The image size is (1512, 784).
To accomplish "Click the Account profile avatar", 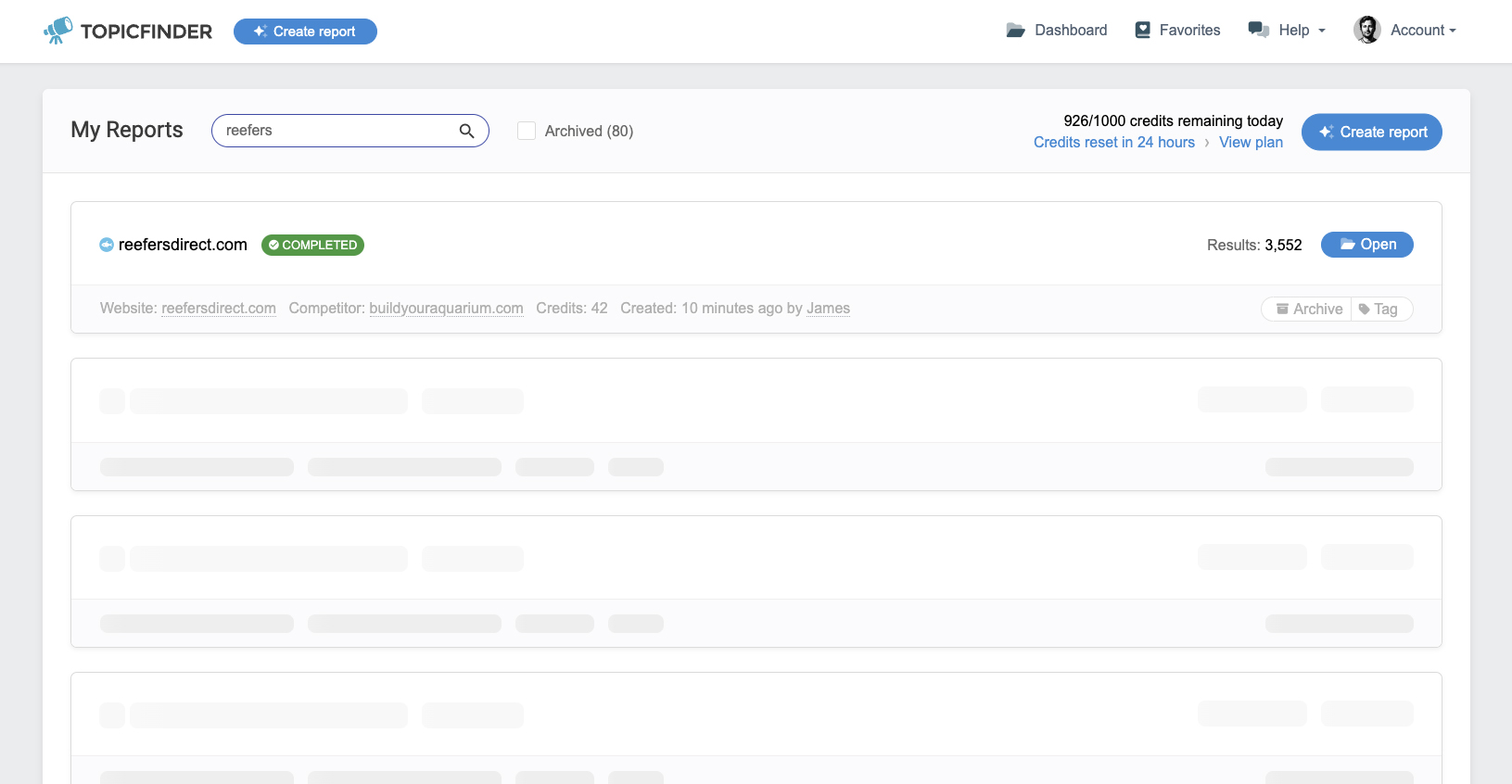I will tap(1367, 30).
